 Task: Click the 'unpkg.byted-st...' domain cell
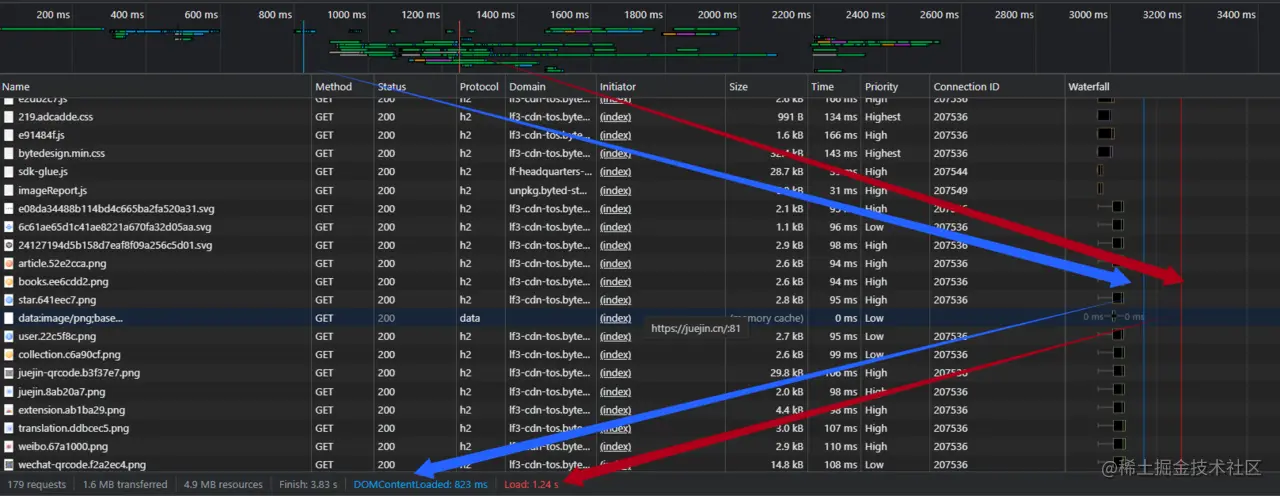point(550,190)
